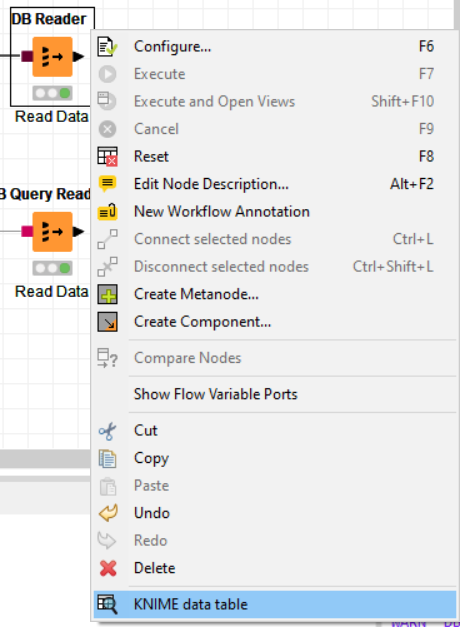Choose Copy from the menu
460x627 pixels.
coord(274,458)
